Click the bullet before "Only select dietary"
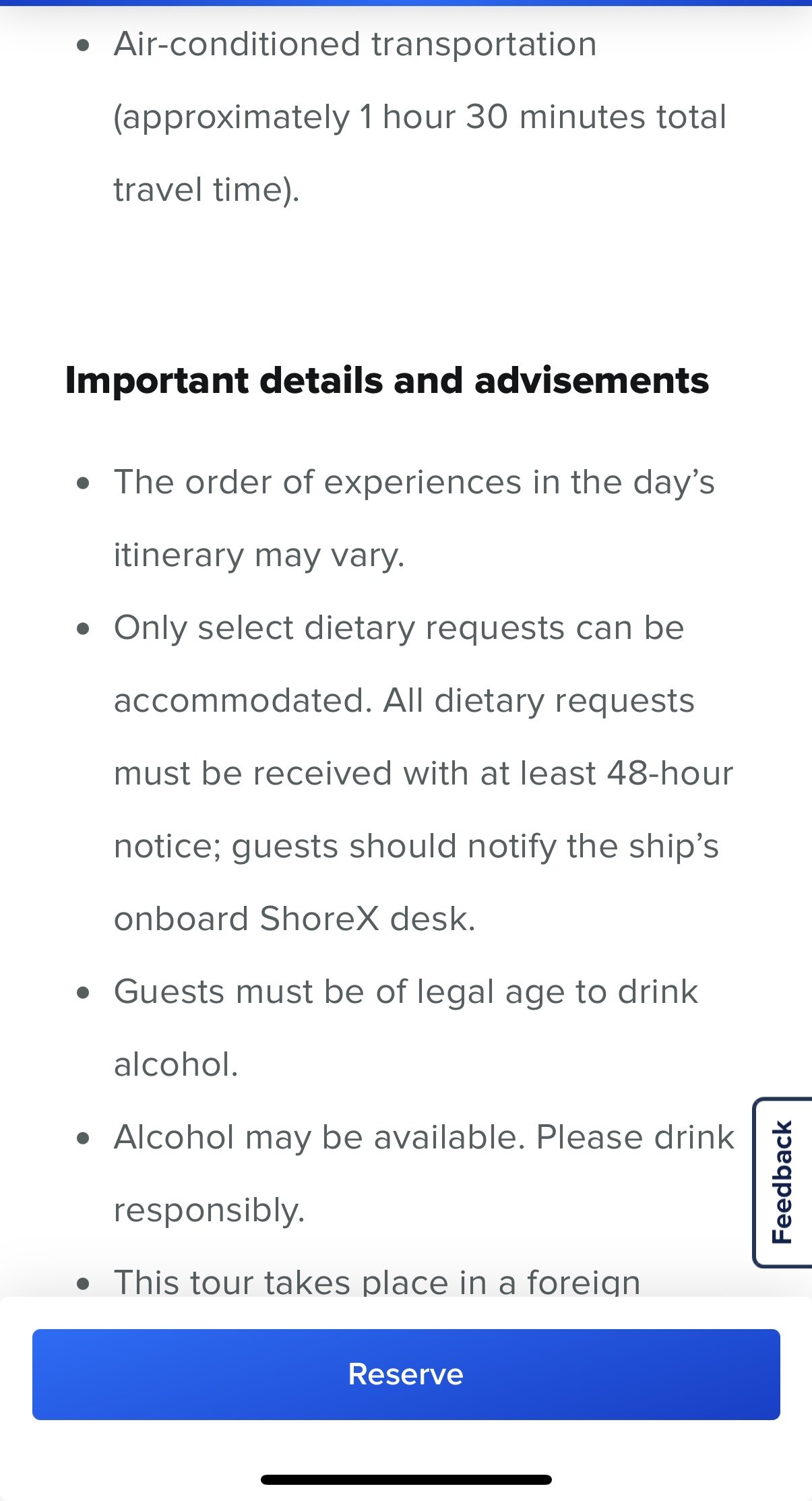This screenshot has width=812, height=1501. coord(84,629)
